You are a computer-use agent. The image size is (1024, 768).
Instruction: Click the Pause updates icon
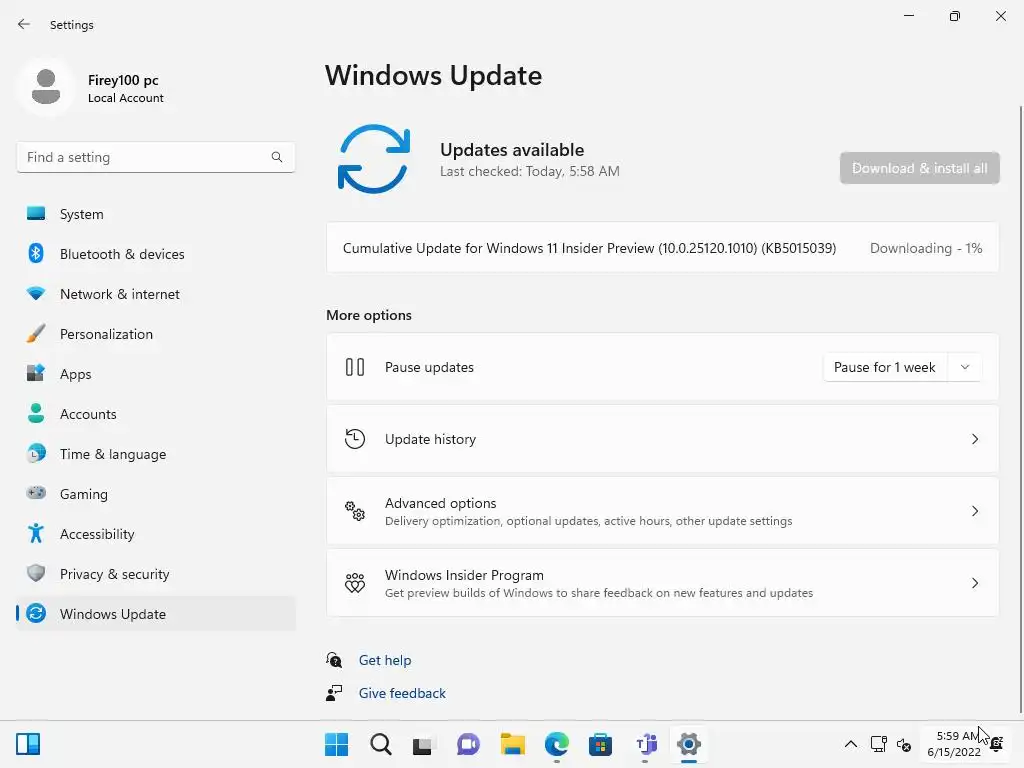tap(355, 367)
